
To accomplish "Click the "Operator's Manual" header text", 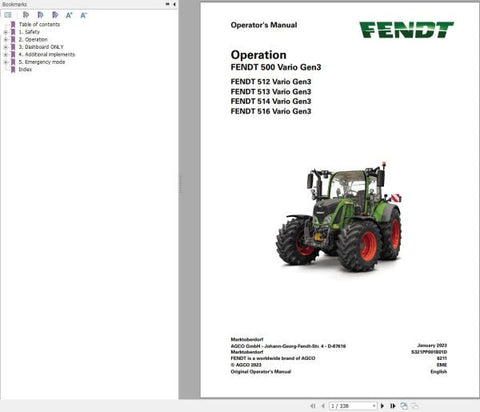I will (x=264, y=25).
